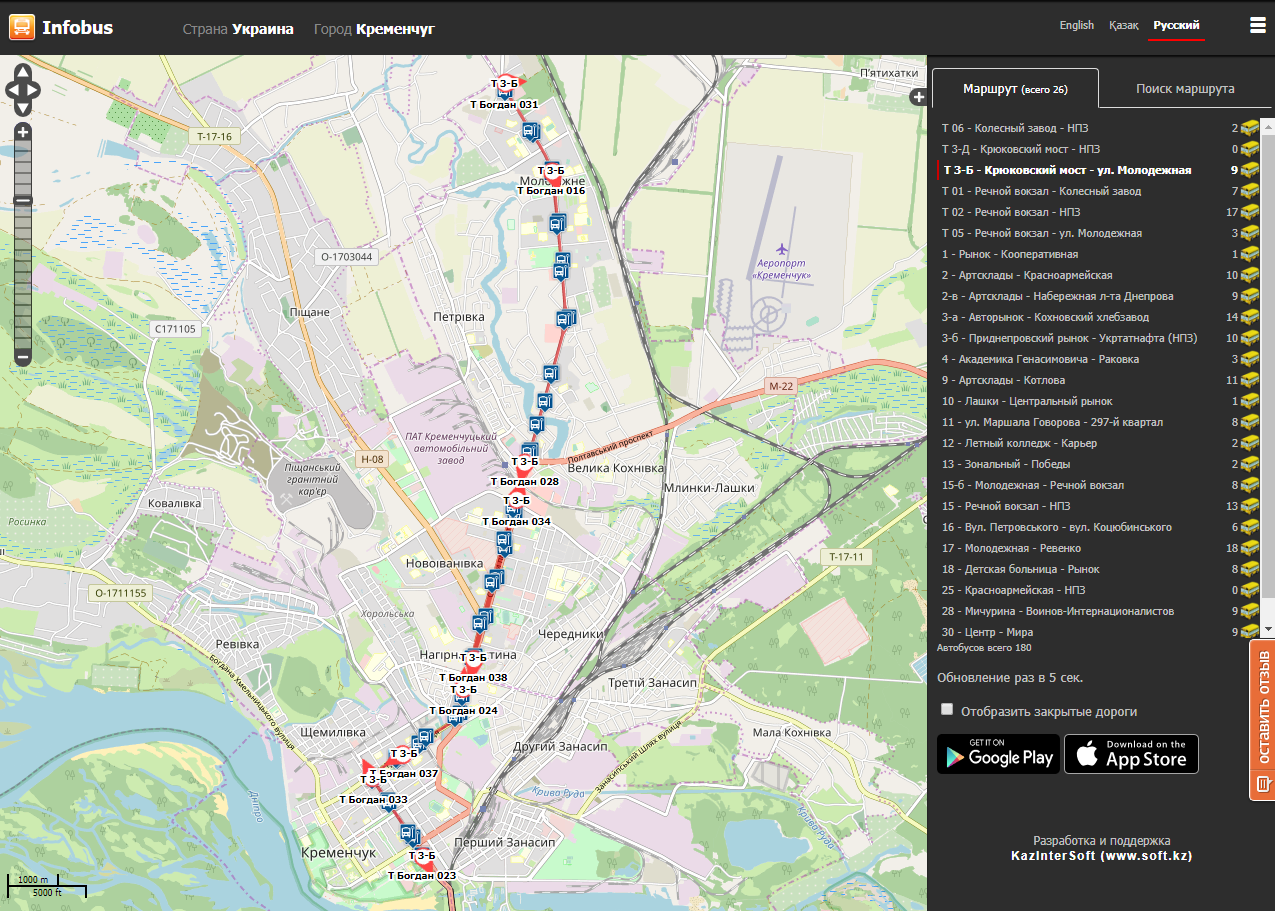
Task: Switch language to English
Action: (x=1076, y=25)
